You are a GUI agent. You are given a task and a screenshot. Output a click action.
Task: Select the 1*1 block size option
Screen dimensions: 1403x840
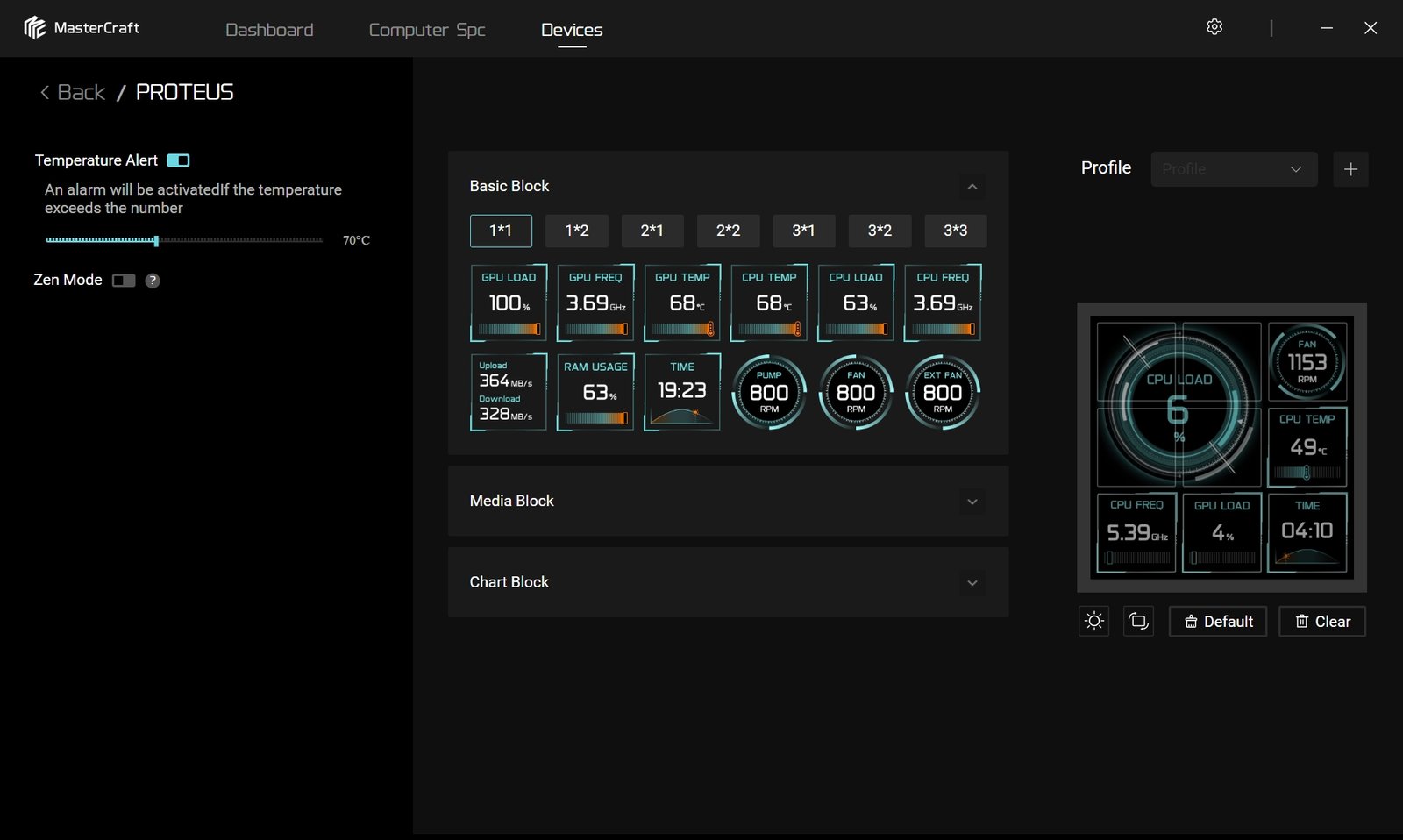pos(501,231)
